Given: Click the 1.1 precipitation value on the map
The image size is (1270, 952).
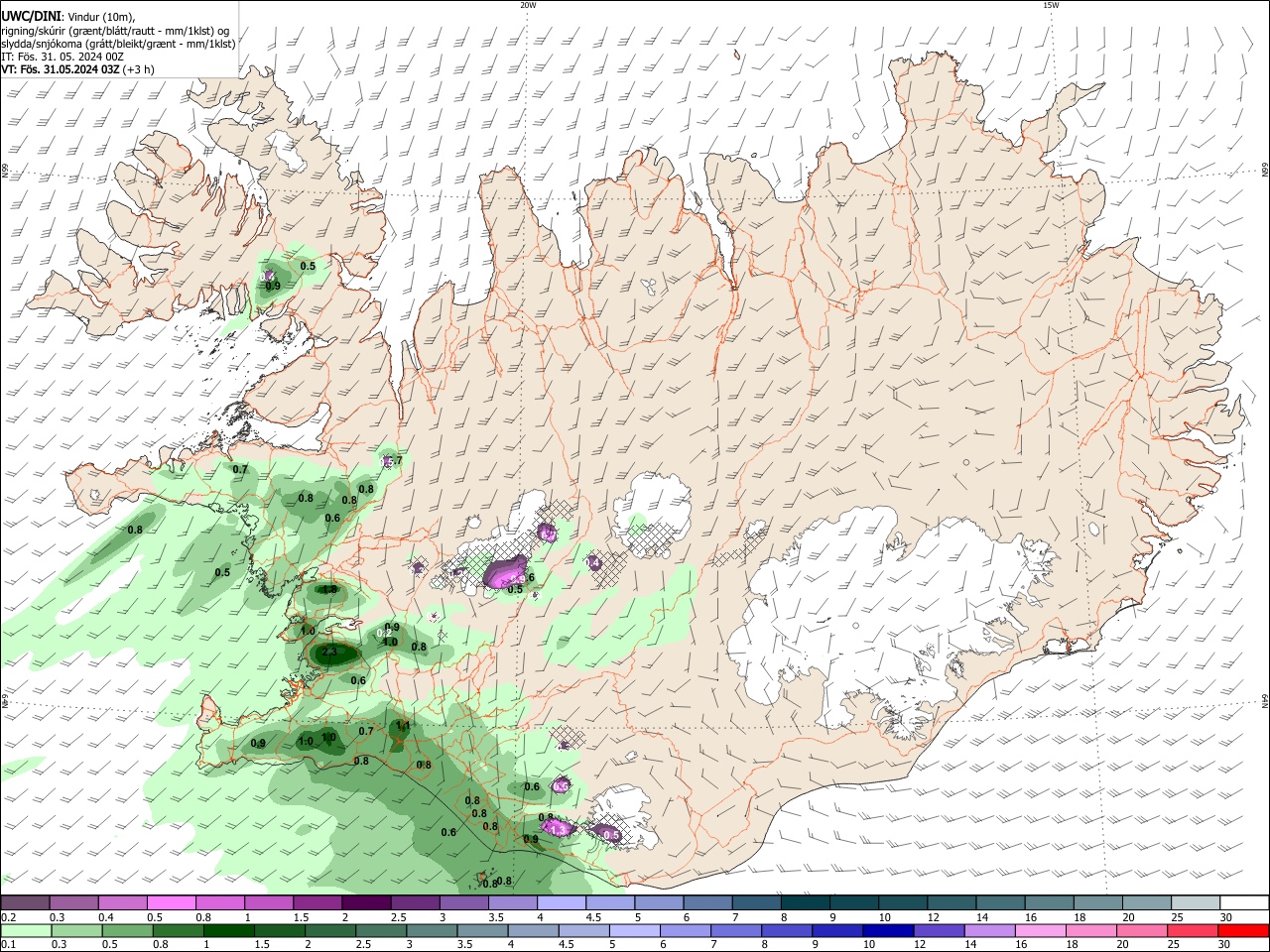Looking at the screenshot, I should (403, 726).
